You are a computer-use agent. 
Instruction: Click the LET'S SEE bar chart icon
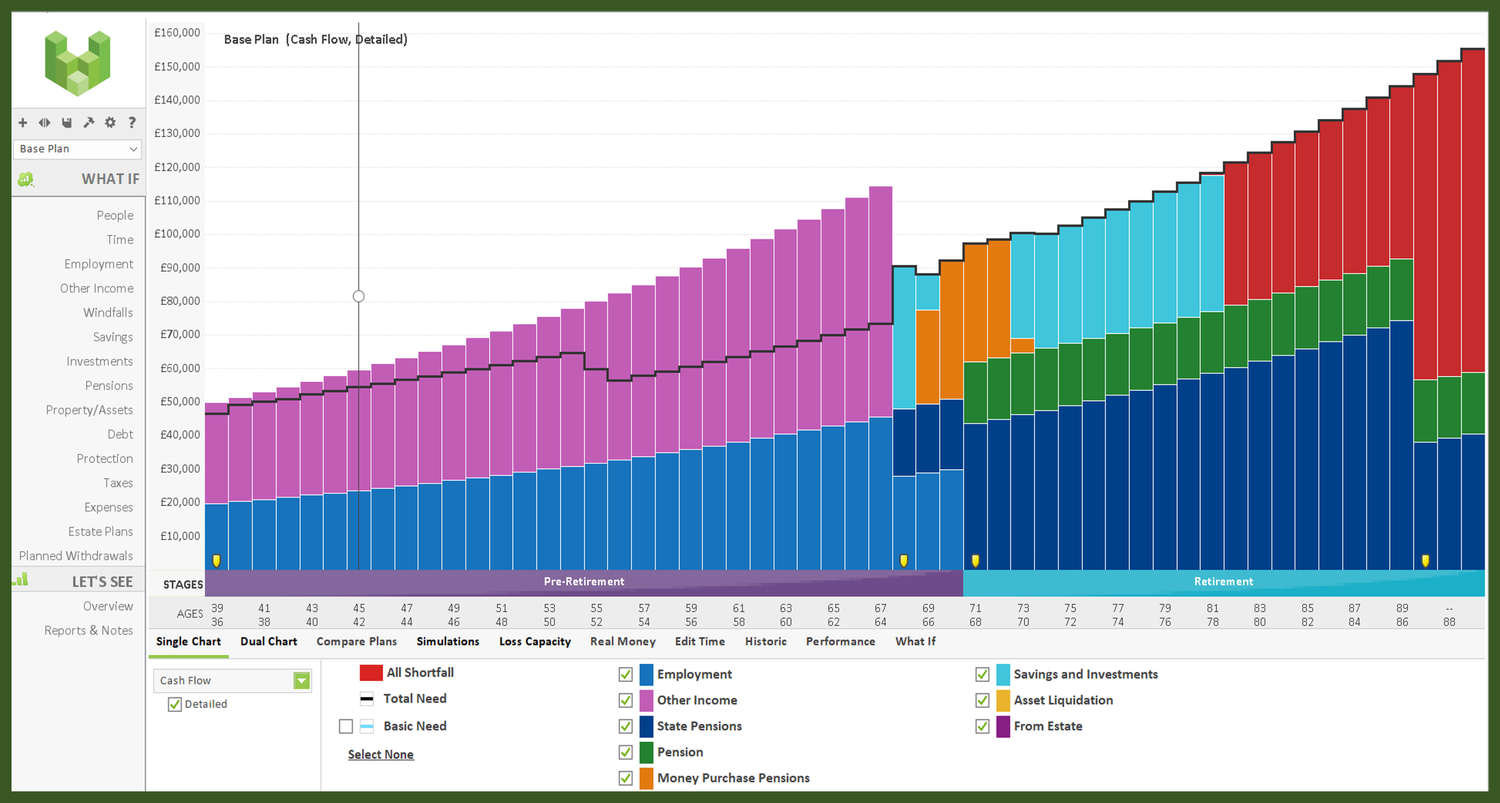click(20, 578)
